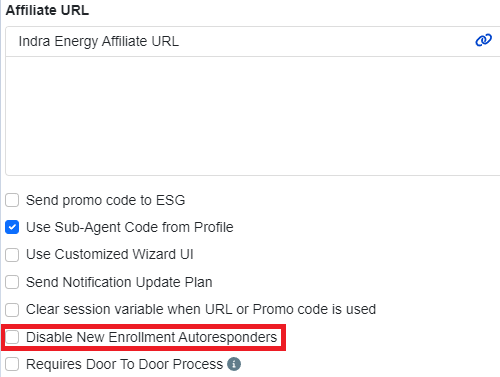Enable the Send promo code to ESG checkbox
Viewport: 500px width, 377px height.
(12, 200)
